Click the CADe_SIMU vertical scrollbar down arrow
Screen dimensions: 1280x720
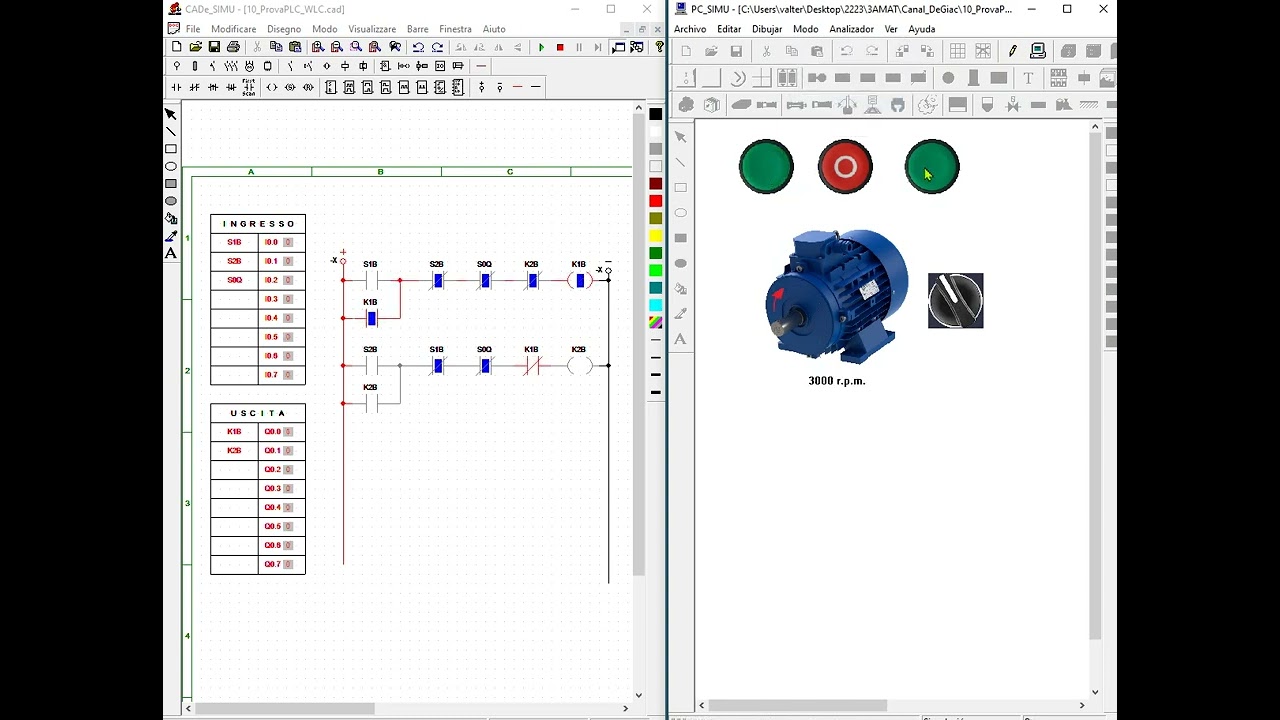[639, 695]
